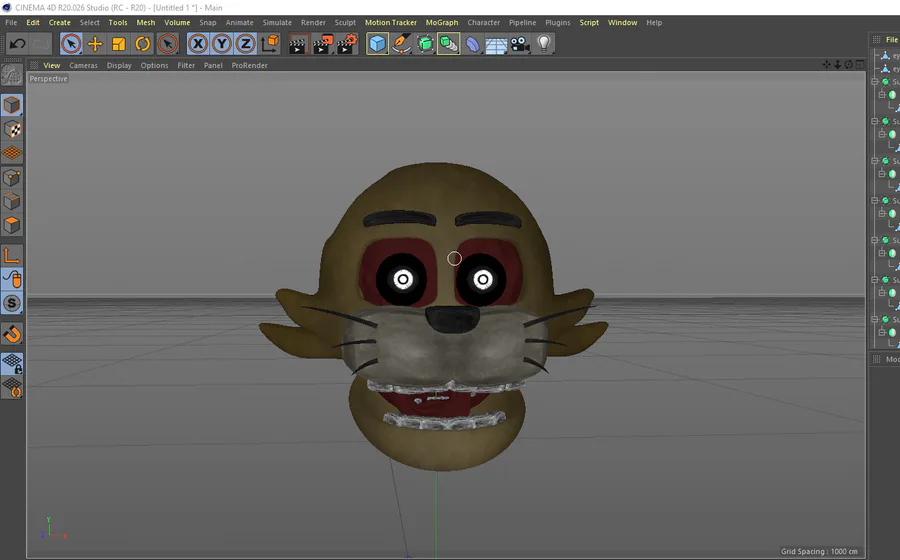Toggle Enable Snap S button
900x560 pixels.
click(x=11, y=304)
